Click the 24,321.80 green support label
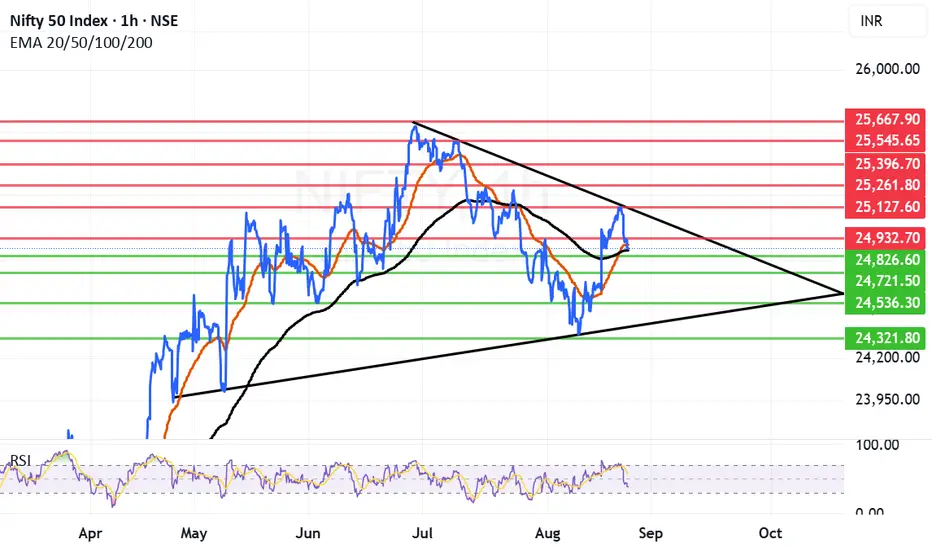 [x=887, y=338]
